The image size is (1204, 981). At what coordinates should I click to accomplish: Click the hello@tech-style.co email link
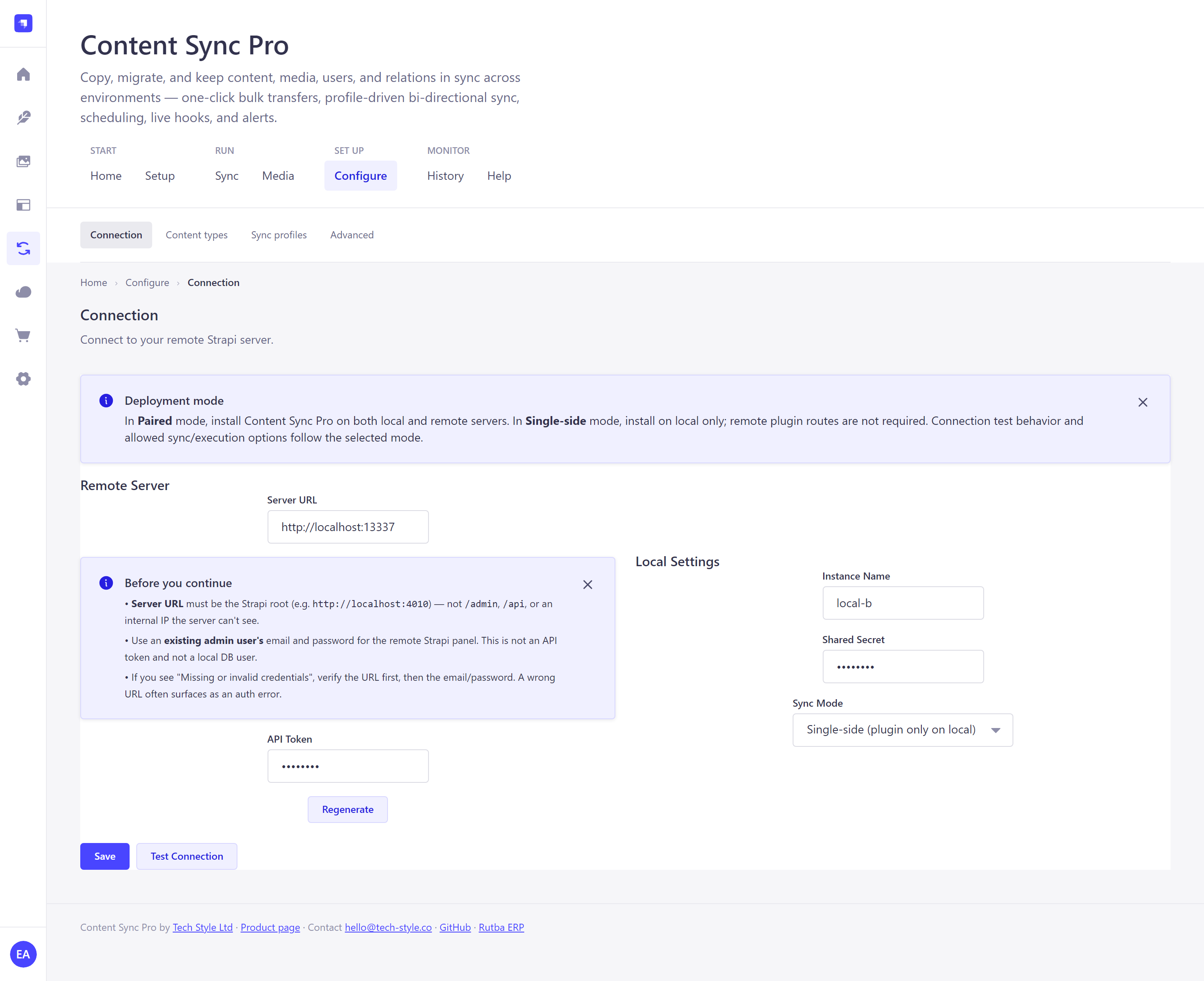click(x=388, y=927)
